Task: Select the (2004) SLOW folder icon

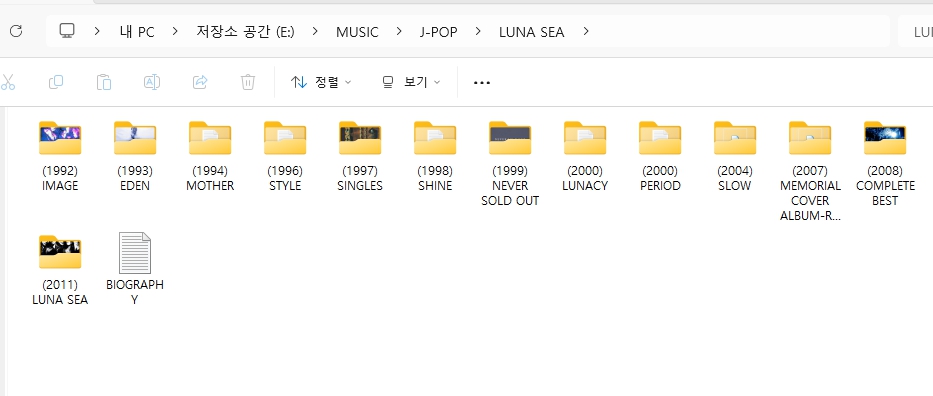Action: point(735,138)
